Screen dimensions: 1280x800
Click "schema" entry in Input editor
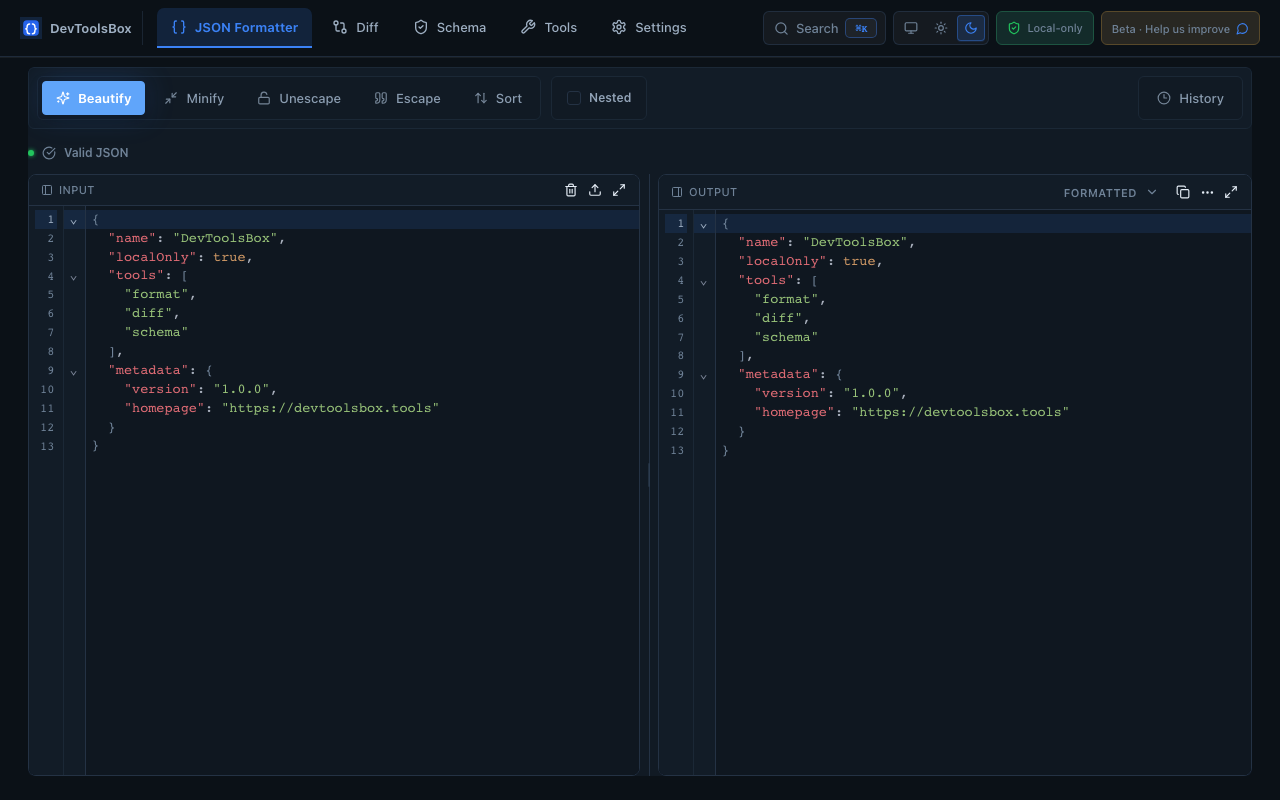[x=156, y=332]
